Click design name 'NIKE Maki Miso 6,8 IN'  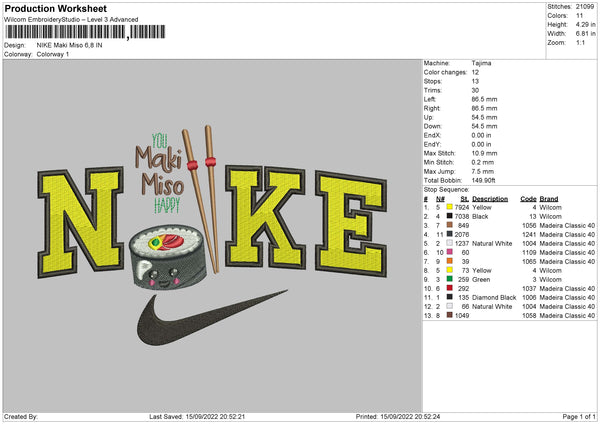(69, 45)
